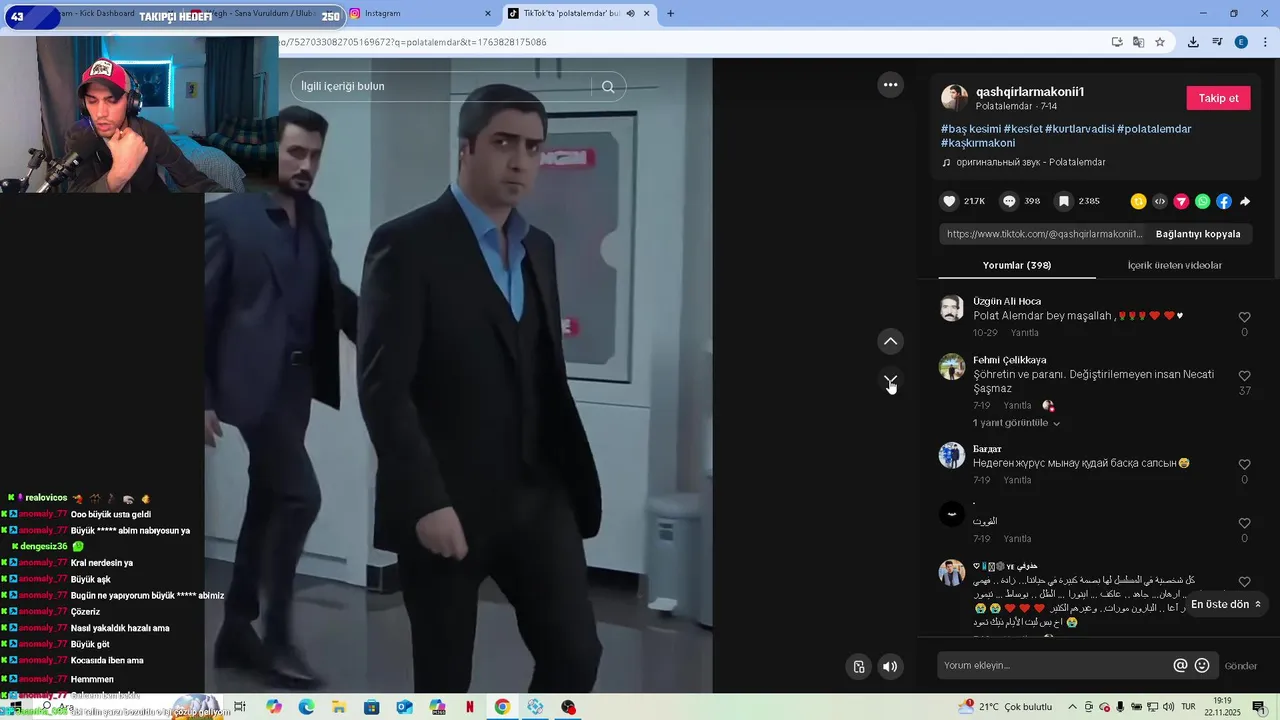The width and height of the screenshot is (1280, 720).
Task: Show hidden system tray icons chevron
Action: pos(1072,707)
